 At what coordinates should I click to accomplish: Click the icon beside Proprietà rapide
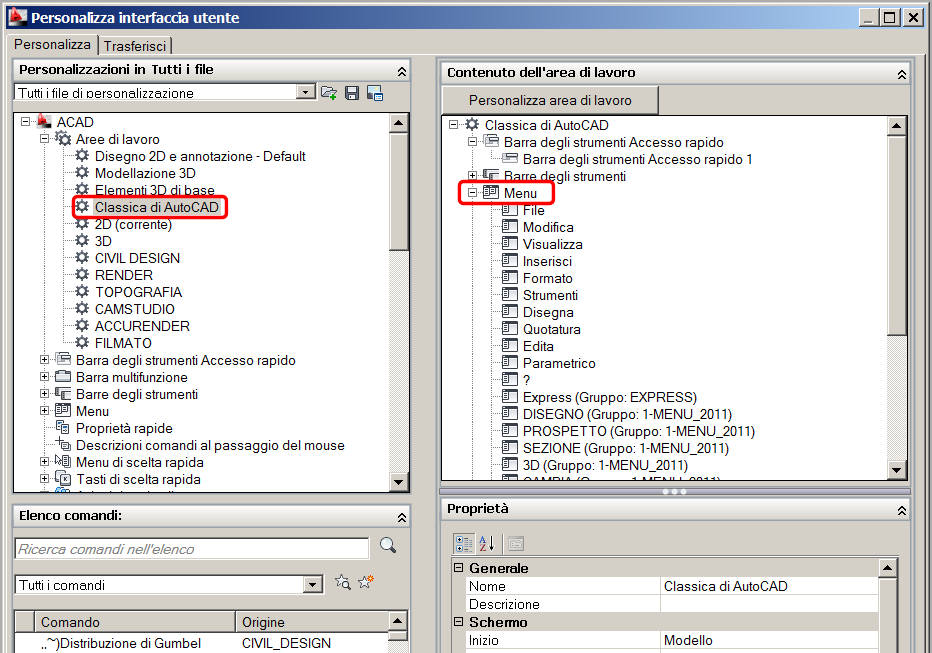[x=63, y=427]
